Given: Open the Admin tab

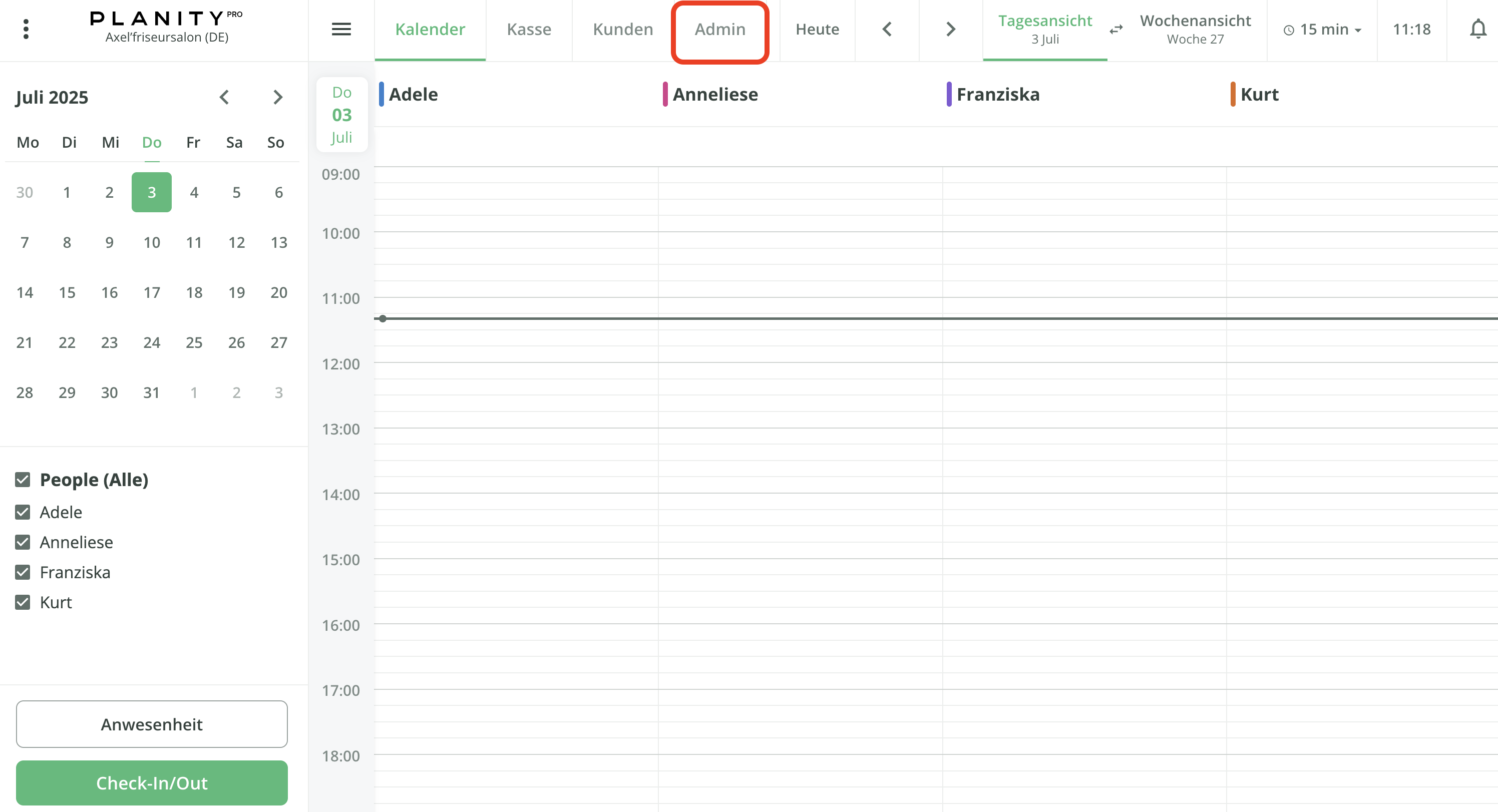Looking at the screenshot, I should coord(720,29).
